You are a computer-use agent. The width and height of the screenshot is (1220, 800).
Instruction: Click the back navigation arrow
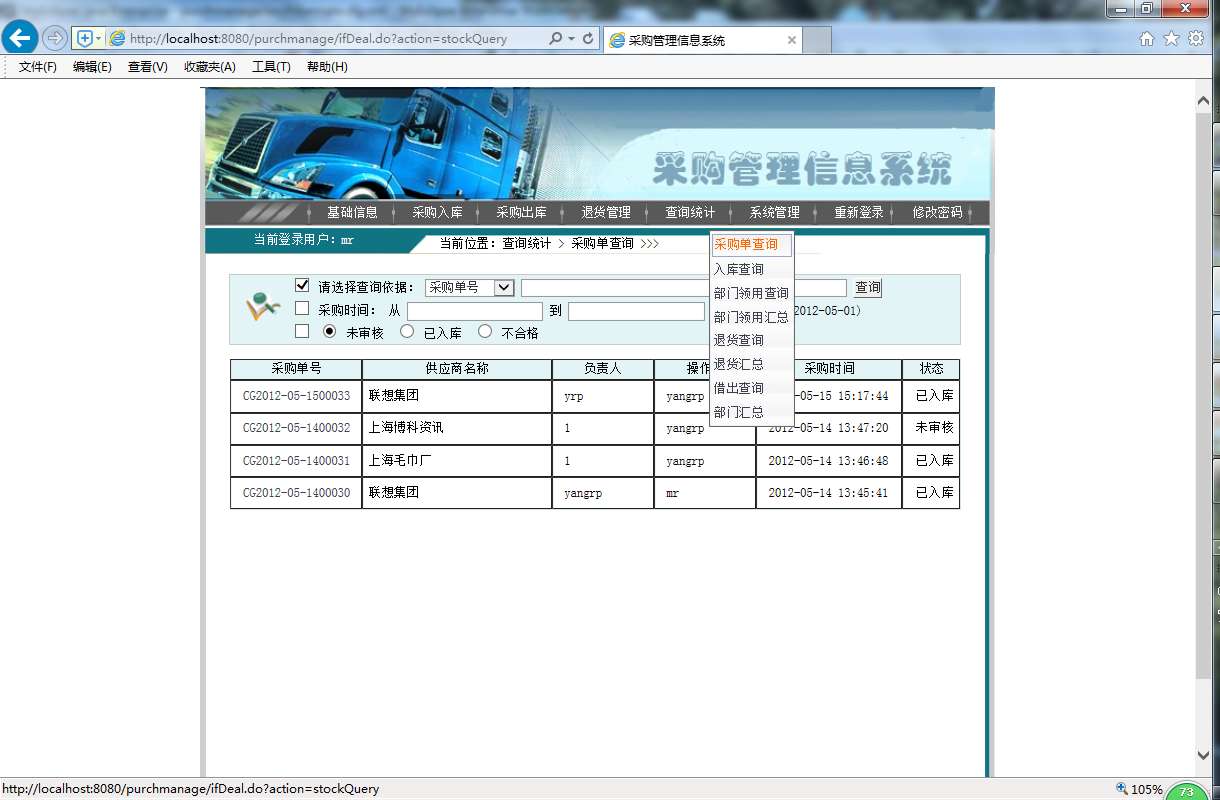(x=20, y=37)
